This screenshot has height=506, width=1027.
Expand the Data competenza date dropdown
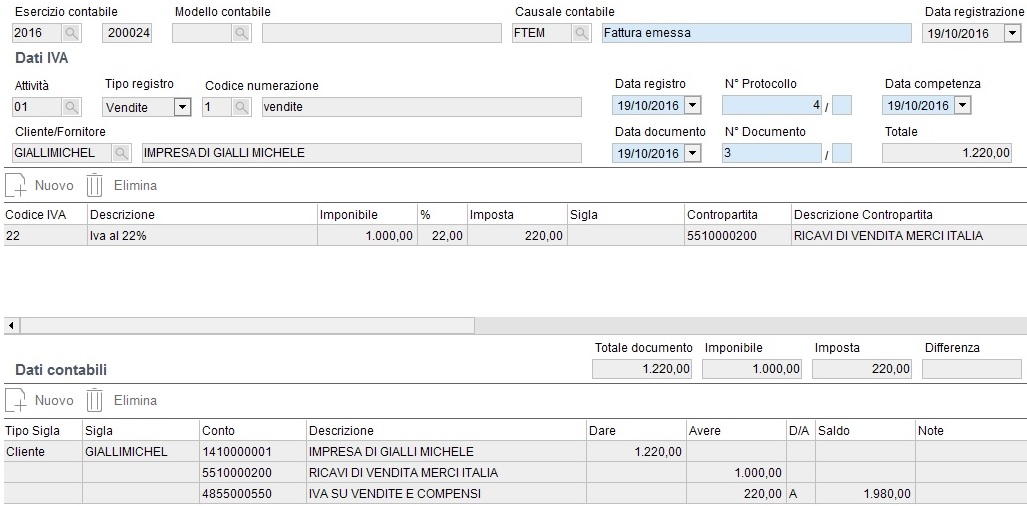pyautogui.click(x=962, y=106)
